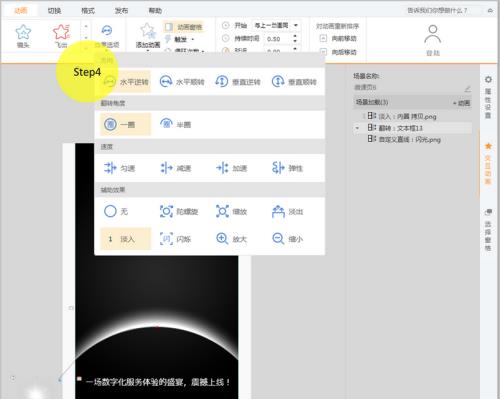Open the 交互动画 star side tab

pos(488,163)
